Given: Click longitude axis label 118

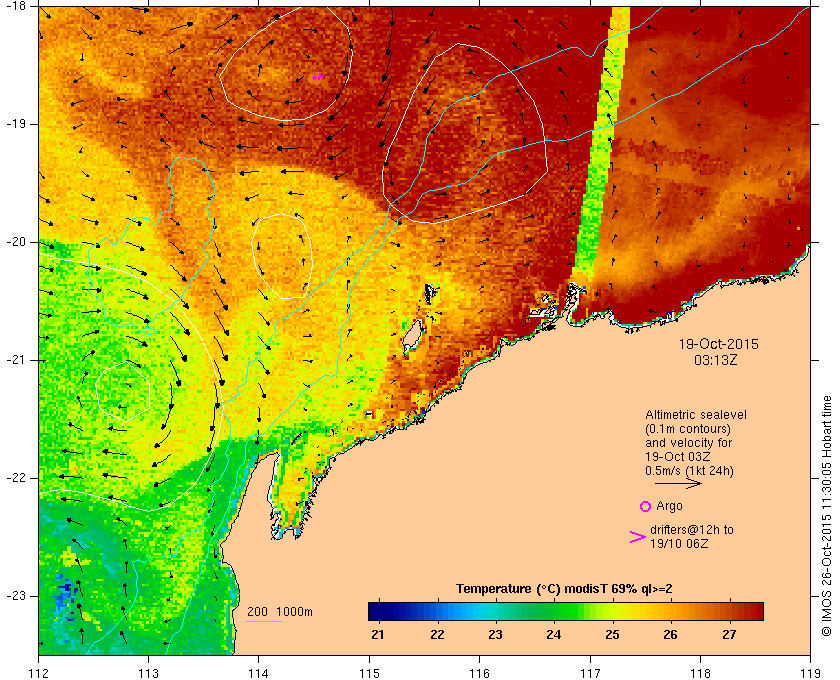Looking at the screenshot, I should [700, 673].
